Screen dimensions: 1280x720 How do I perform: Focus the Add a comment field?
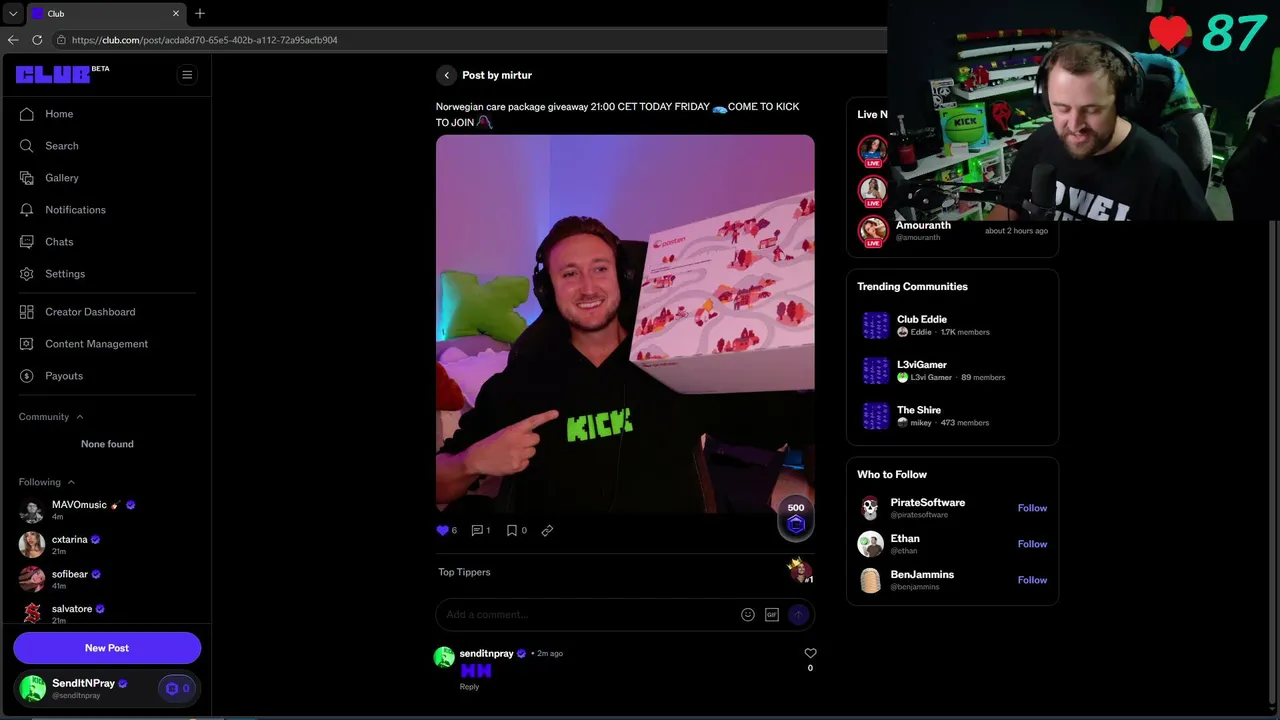(588, 615)
